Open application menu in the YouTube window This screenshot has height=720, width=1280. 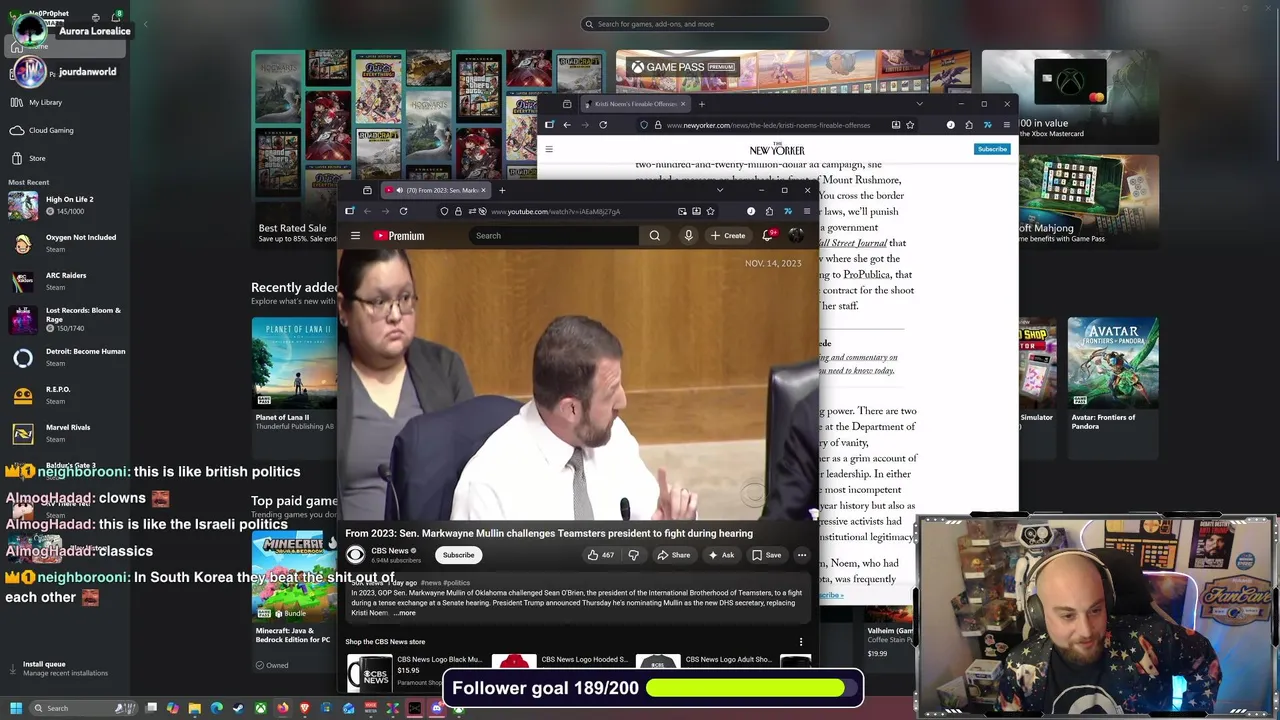coord(807,211)
